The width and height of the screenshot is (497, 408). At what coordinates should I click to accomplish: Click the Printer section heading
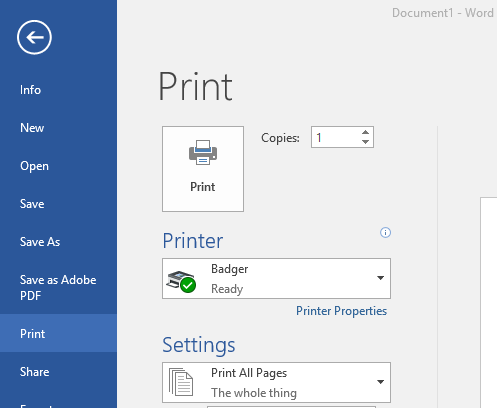coord(193,241)
